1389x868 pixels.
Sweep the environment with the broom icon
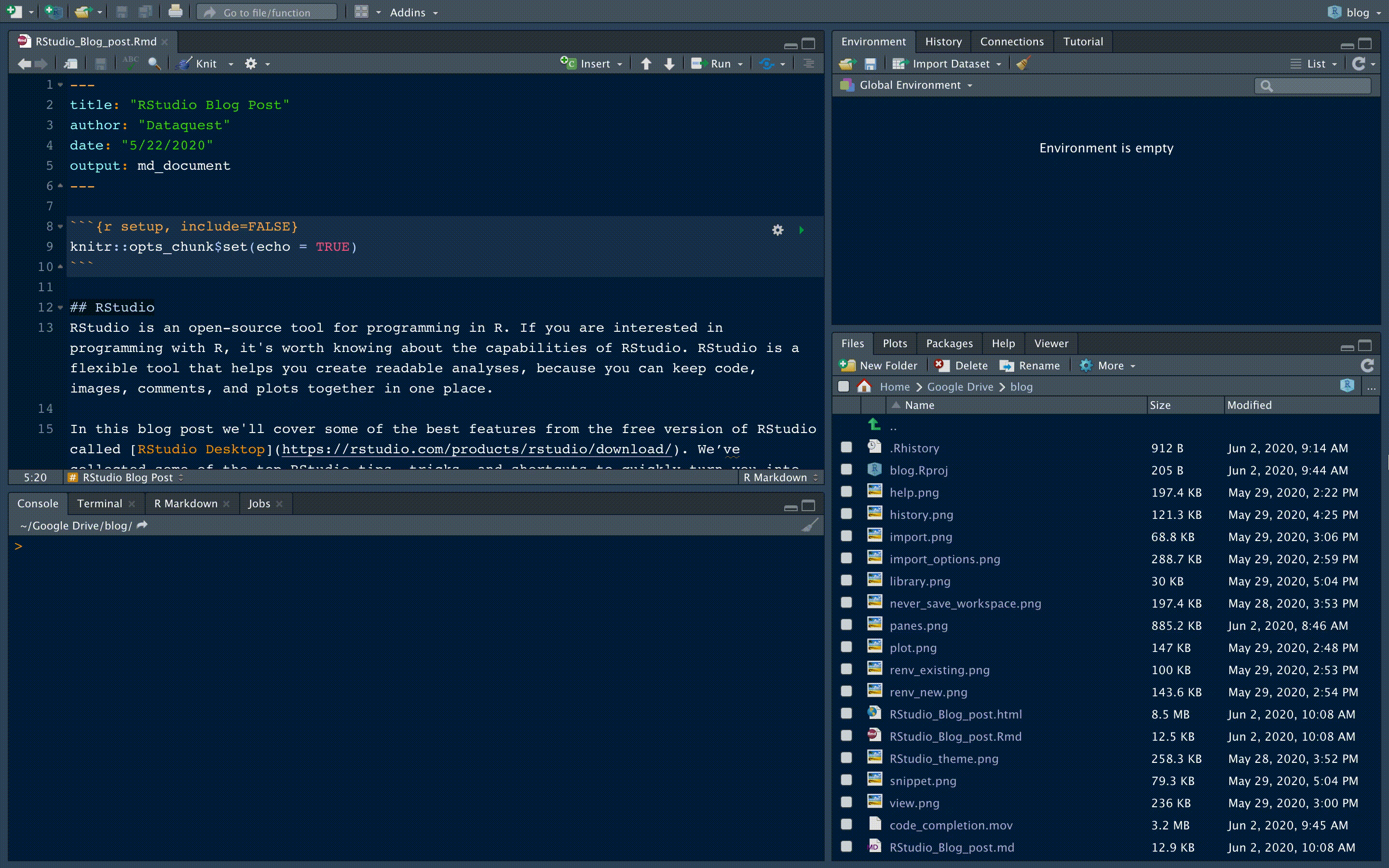(1022, 63)
